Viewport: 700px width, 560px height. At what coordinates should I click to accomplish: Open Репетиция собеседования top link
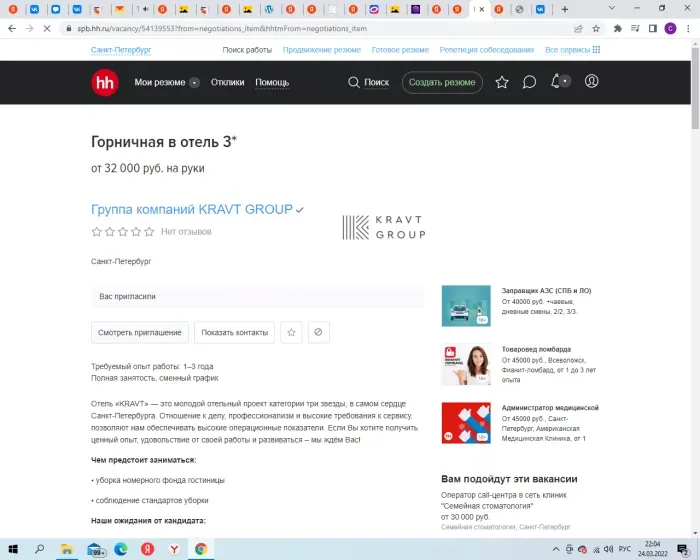[x=487, y=50]
